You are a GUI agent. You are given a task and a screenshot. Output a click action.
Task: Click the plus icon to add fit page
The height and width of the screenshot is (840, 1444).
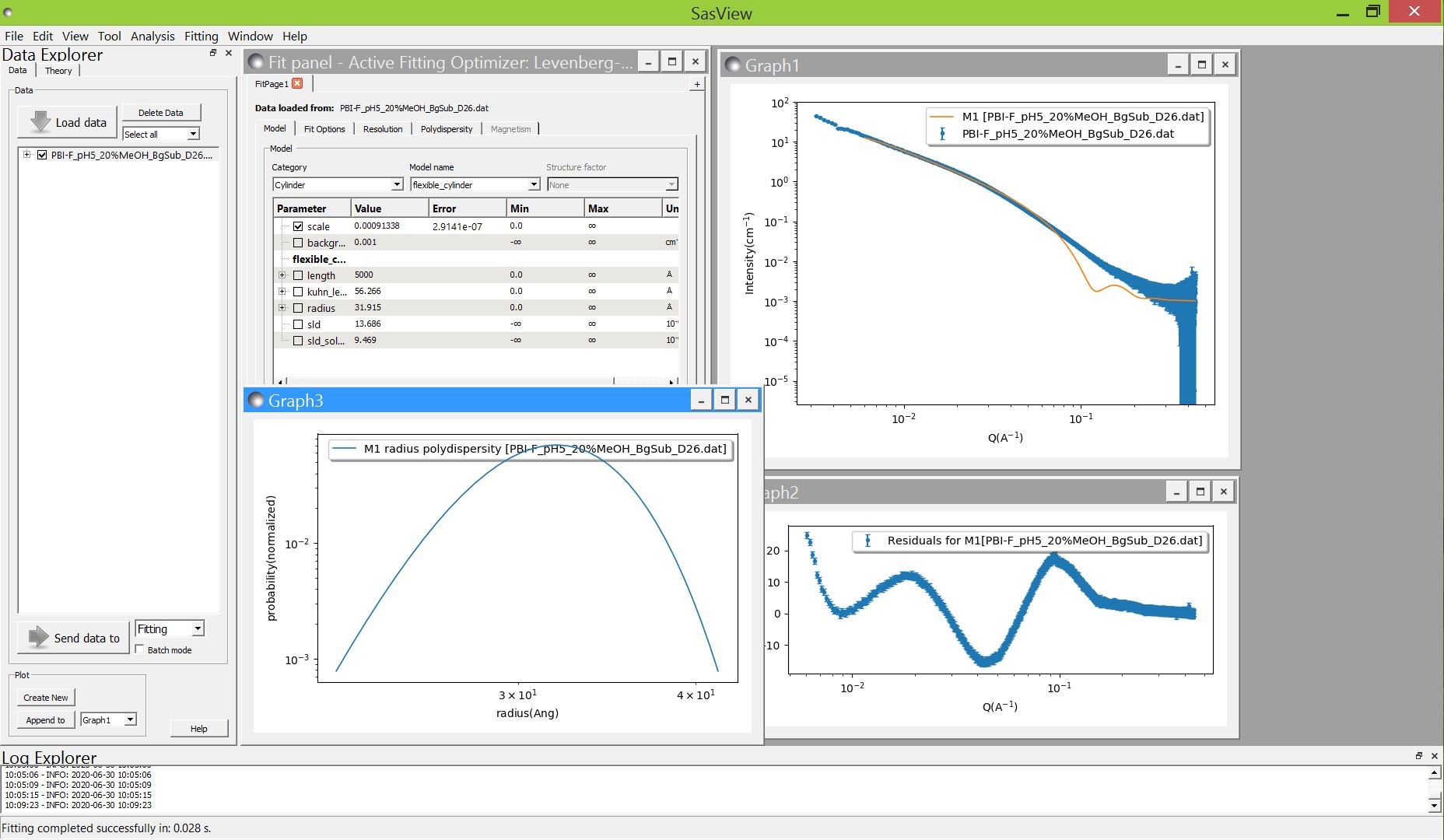(696, 84)
